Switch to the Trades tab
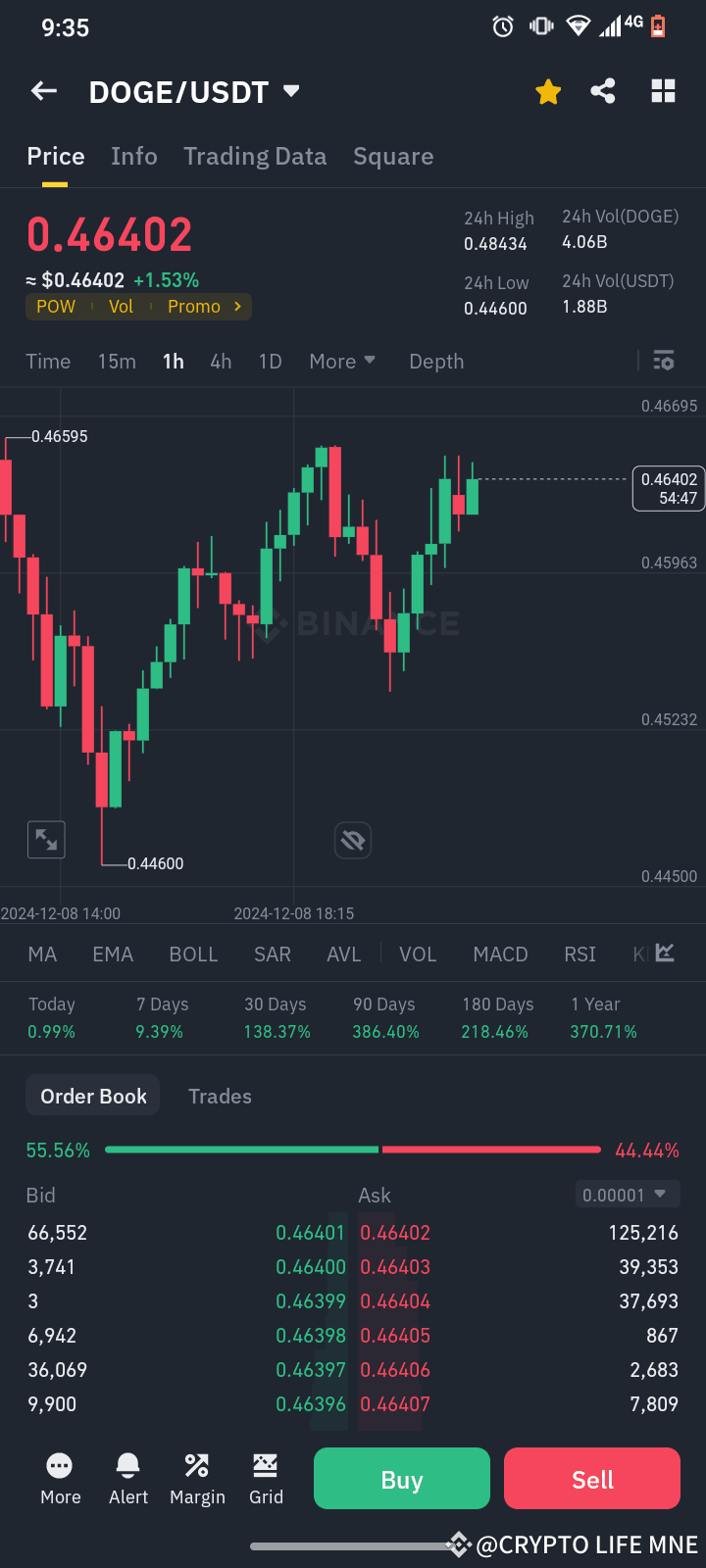 [x=220, y=1096]
